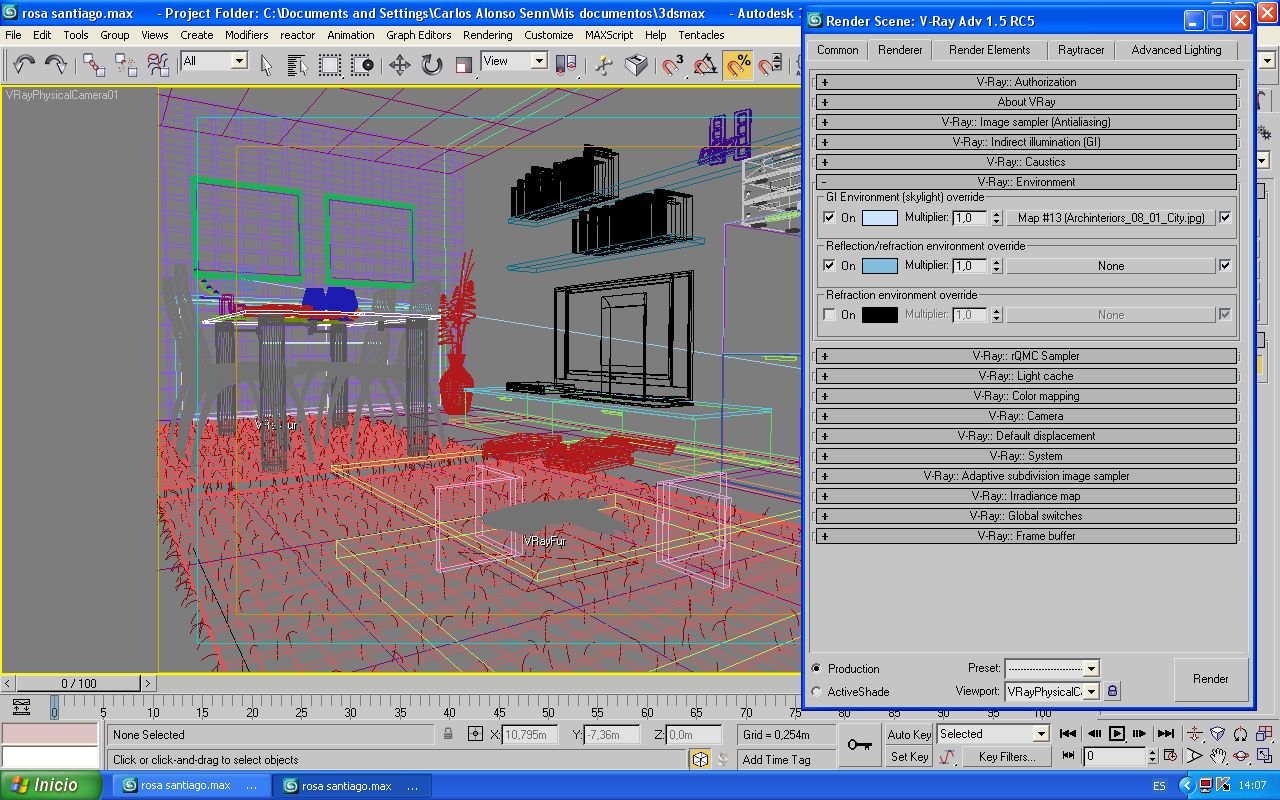This screenshot has height=800, width=1280.
Task: Collapse the V-Ray:: Environment rollout
Action: point(1026,182)
